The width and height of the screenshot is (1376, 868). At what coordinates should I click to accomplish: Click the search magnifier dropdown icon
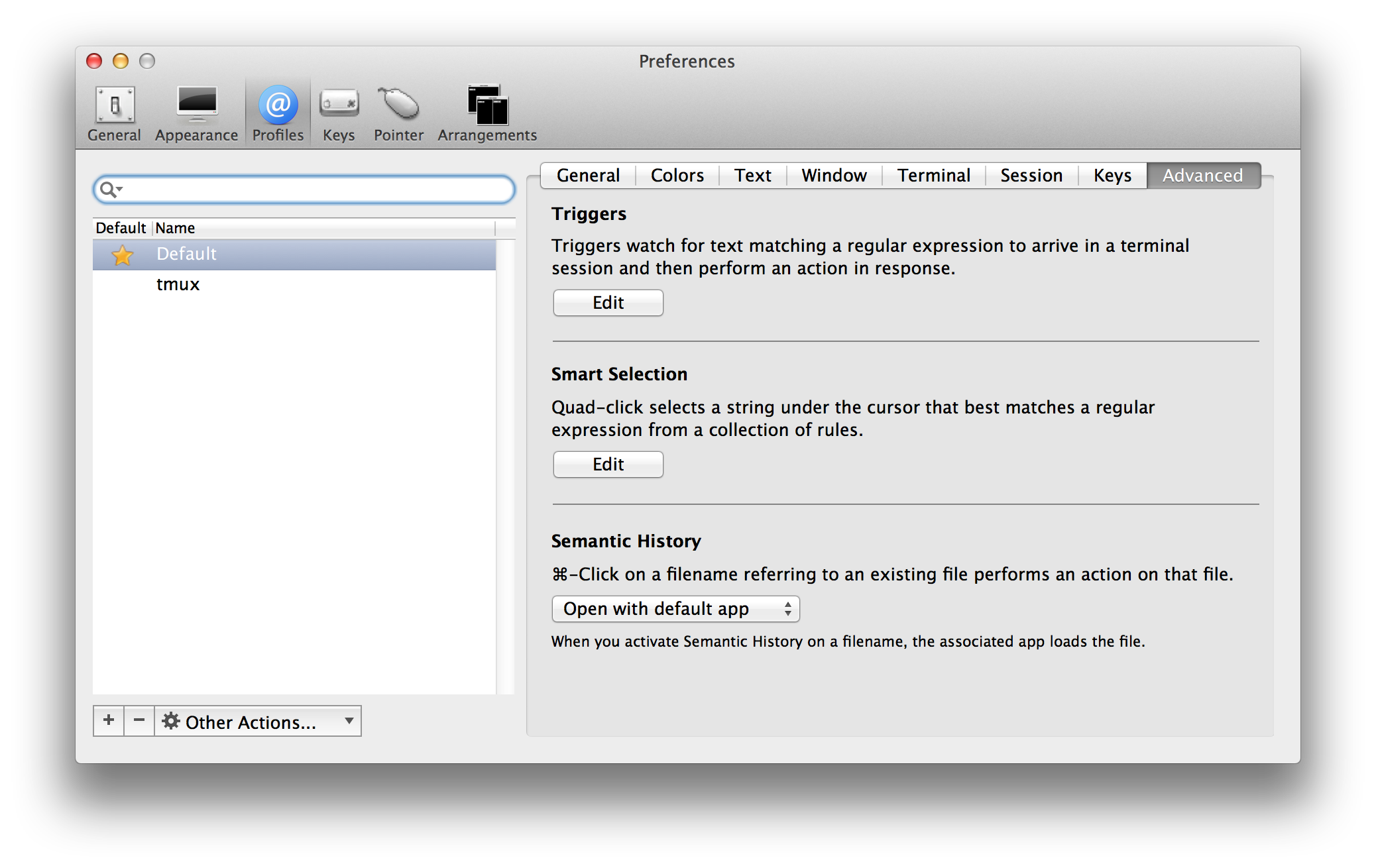[x=110, y=190]
